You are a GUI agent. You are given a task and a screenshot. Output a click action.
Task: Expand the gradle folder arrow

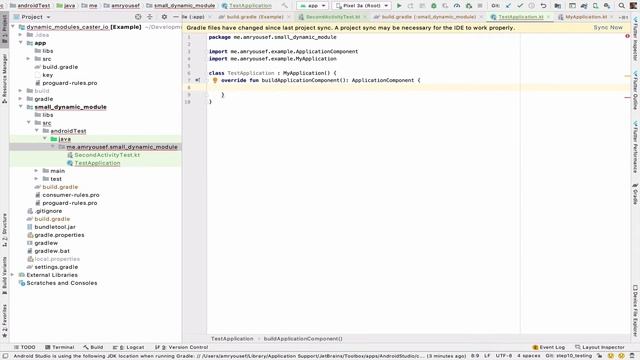click(x=21, y=99)
